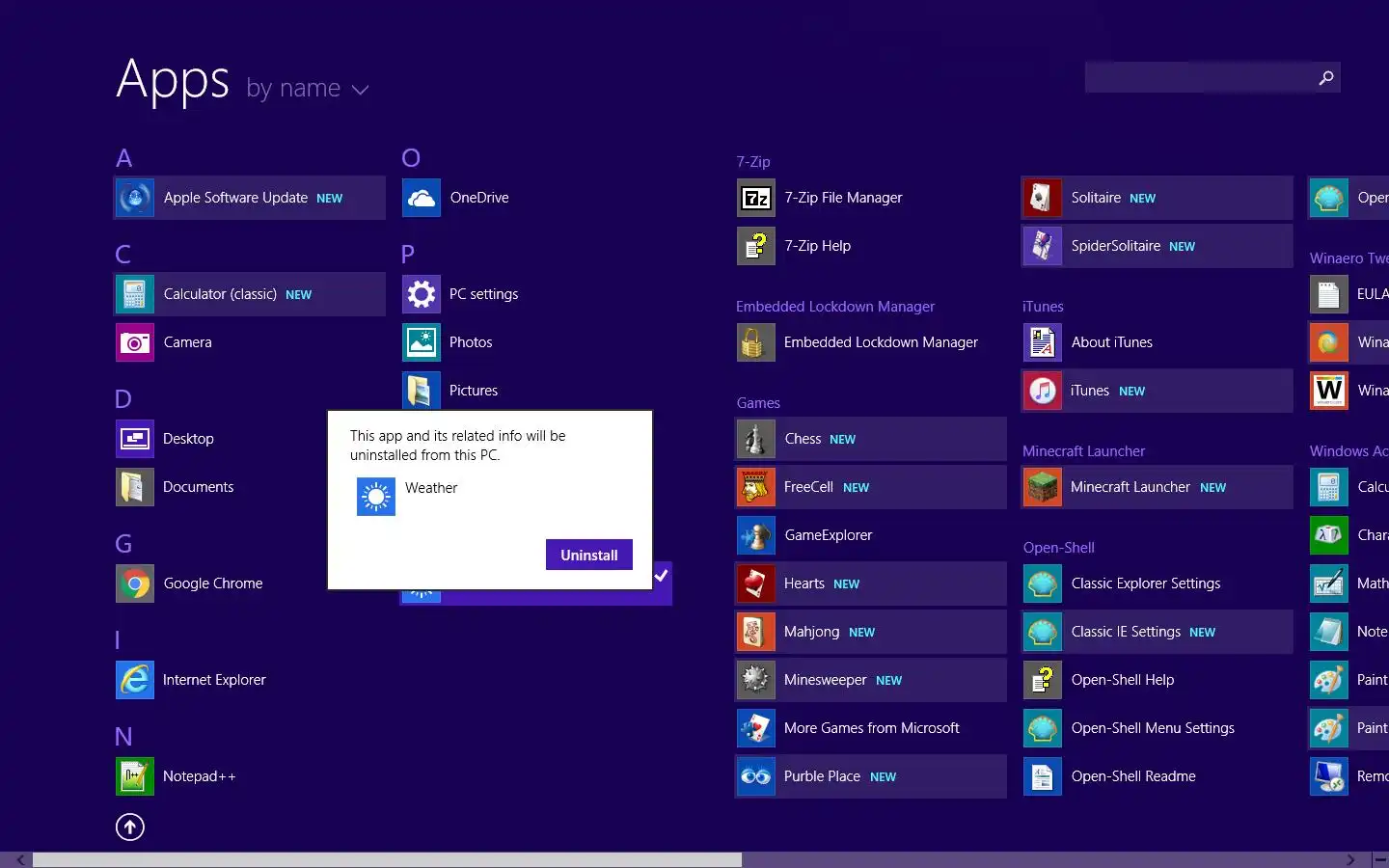Launch Minesweeper game icon
The image size is (1389, 868).
coord(756,680)
